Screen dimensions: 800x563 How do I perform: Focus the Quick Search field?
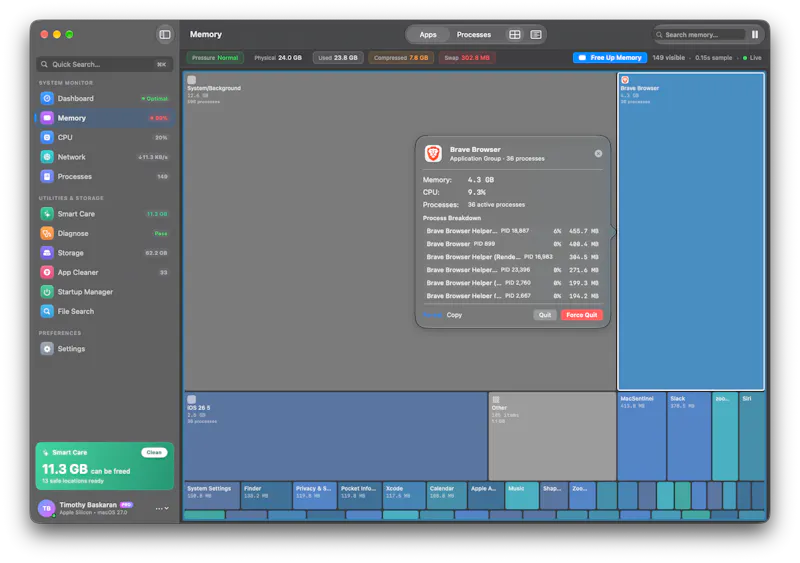[105, 64]
